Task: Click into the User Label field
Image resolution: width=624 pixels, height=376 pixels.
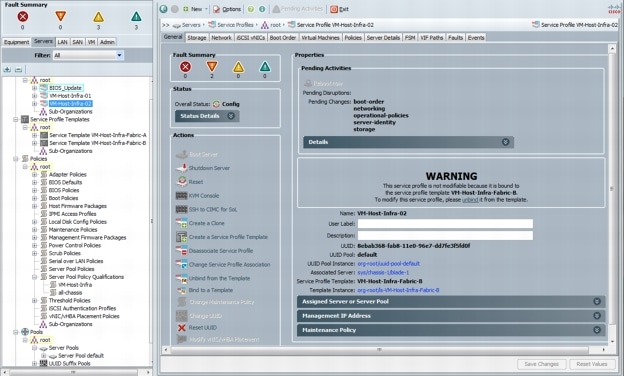Action: tap(445, 224)
